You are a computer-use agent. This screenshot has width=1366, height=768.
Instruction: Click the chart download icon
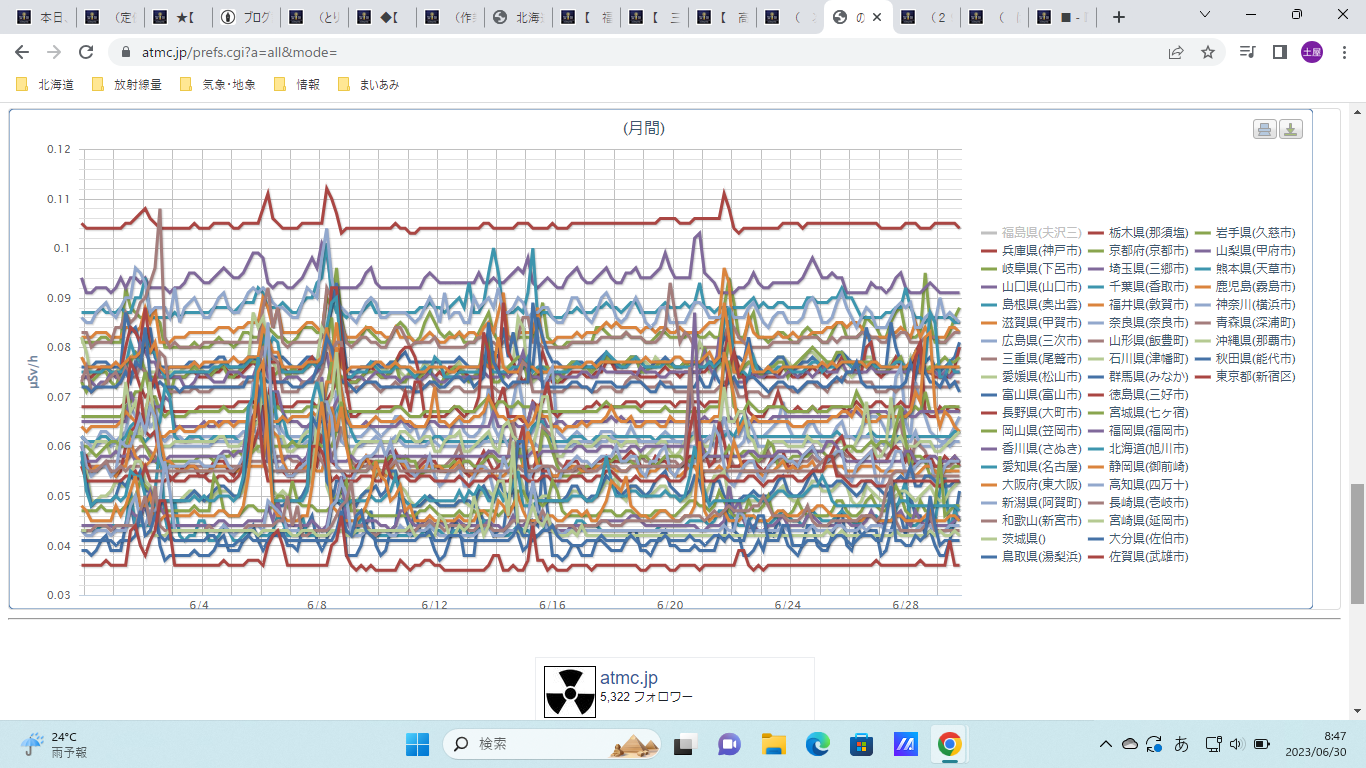pos(1291,129)
